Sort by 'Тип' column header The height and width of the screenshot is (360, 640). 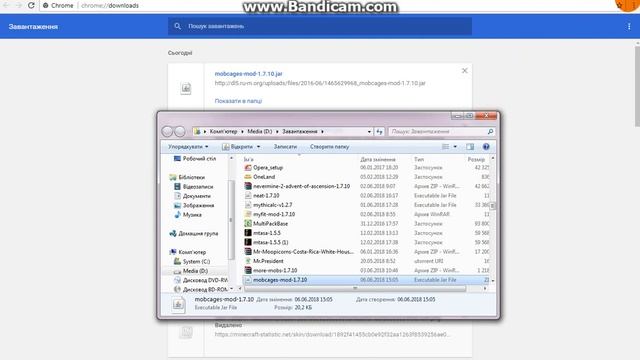pos(419,159)
